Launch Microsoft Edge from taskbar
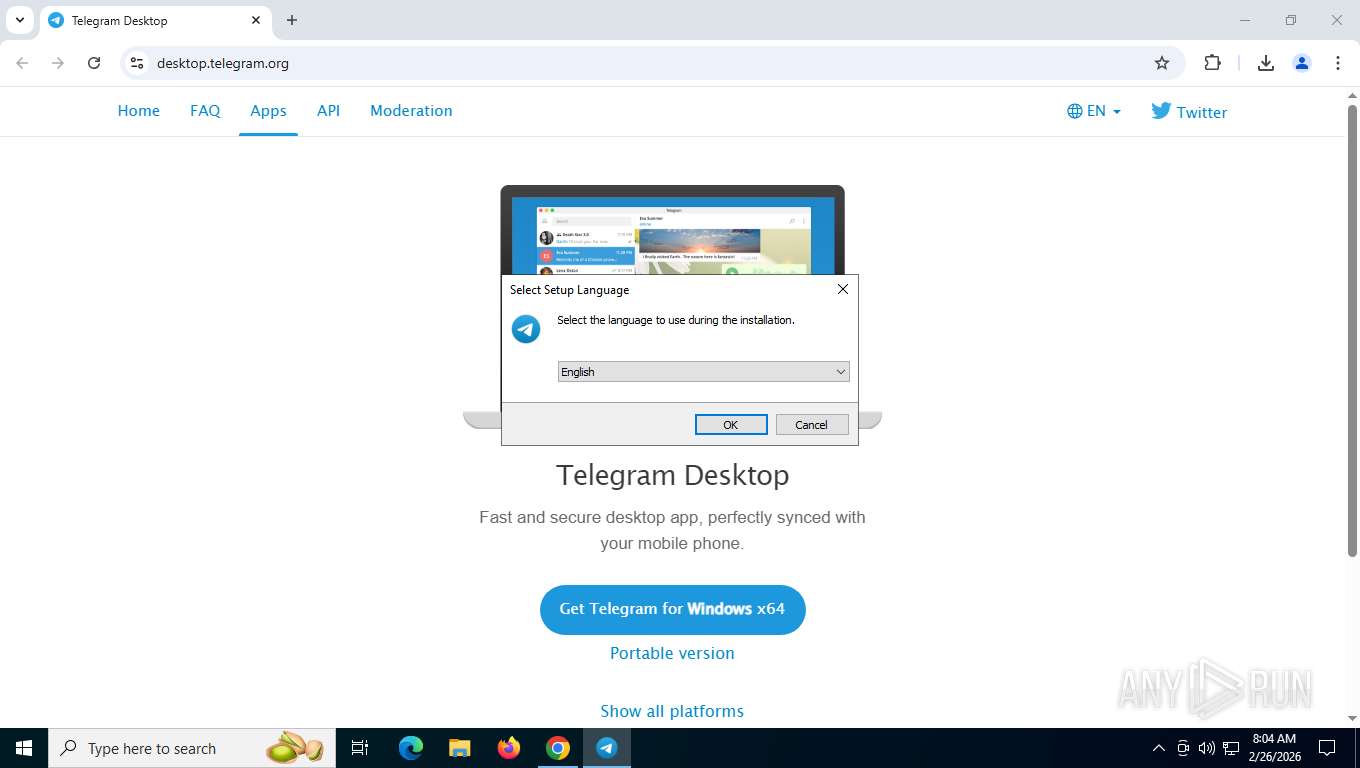Screen dimensions: 1360x768 411,748
